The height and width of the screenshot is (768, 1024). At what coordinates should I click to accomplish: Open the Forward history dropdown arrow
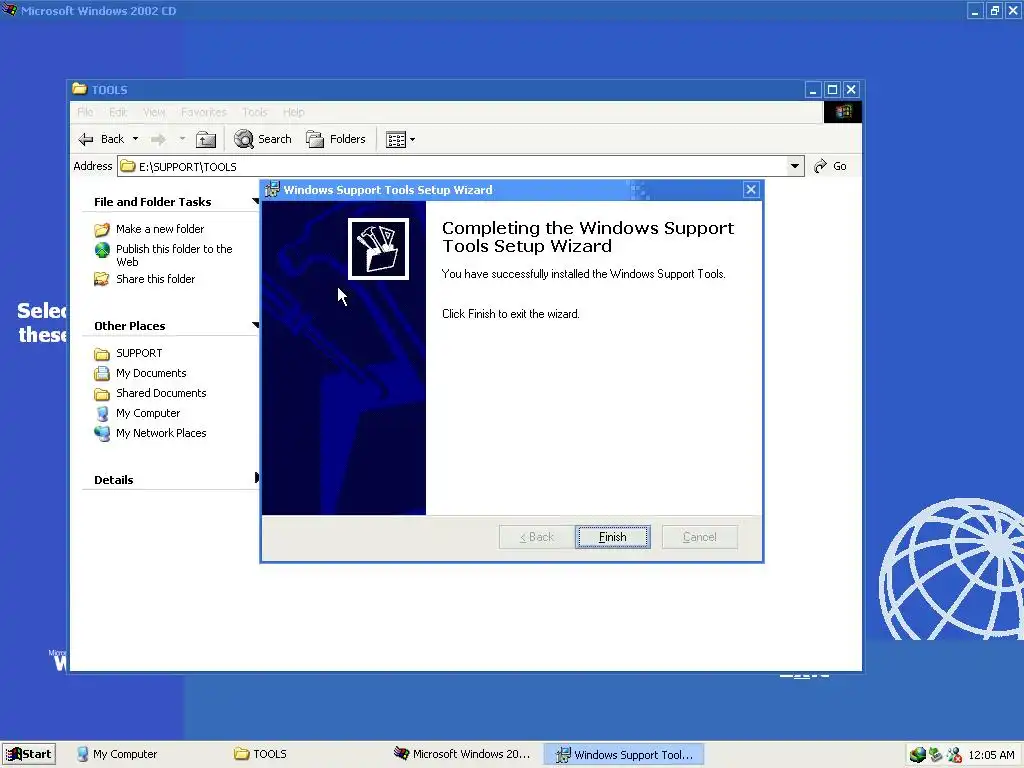[x=182, y=139]
